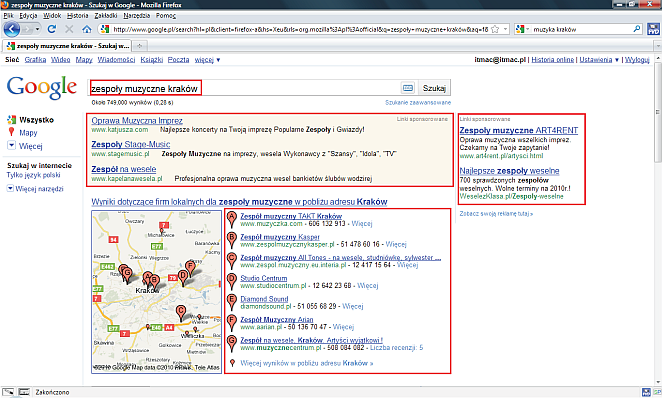Open Studio Centrum result link
Image resolution: width=662 pixels, height=398 pixels.
[x=263, y=278]
